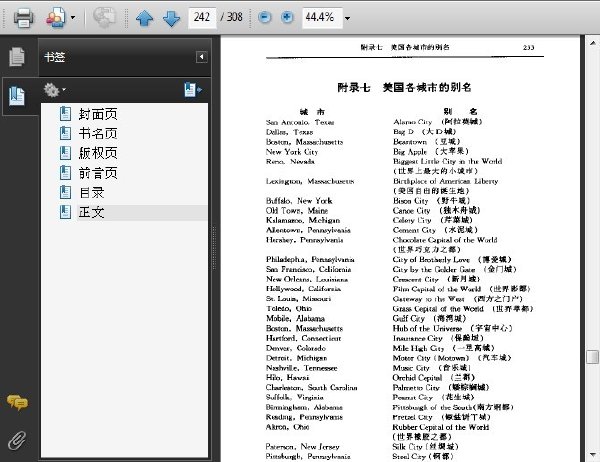Viewport: 600px width, 462px height.
Task: Click the text Steel City
Action: coord(409,456)
